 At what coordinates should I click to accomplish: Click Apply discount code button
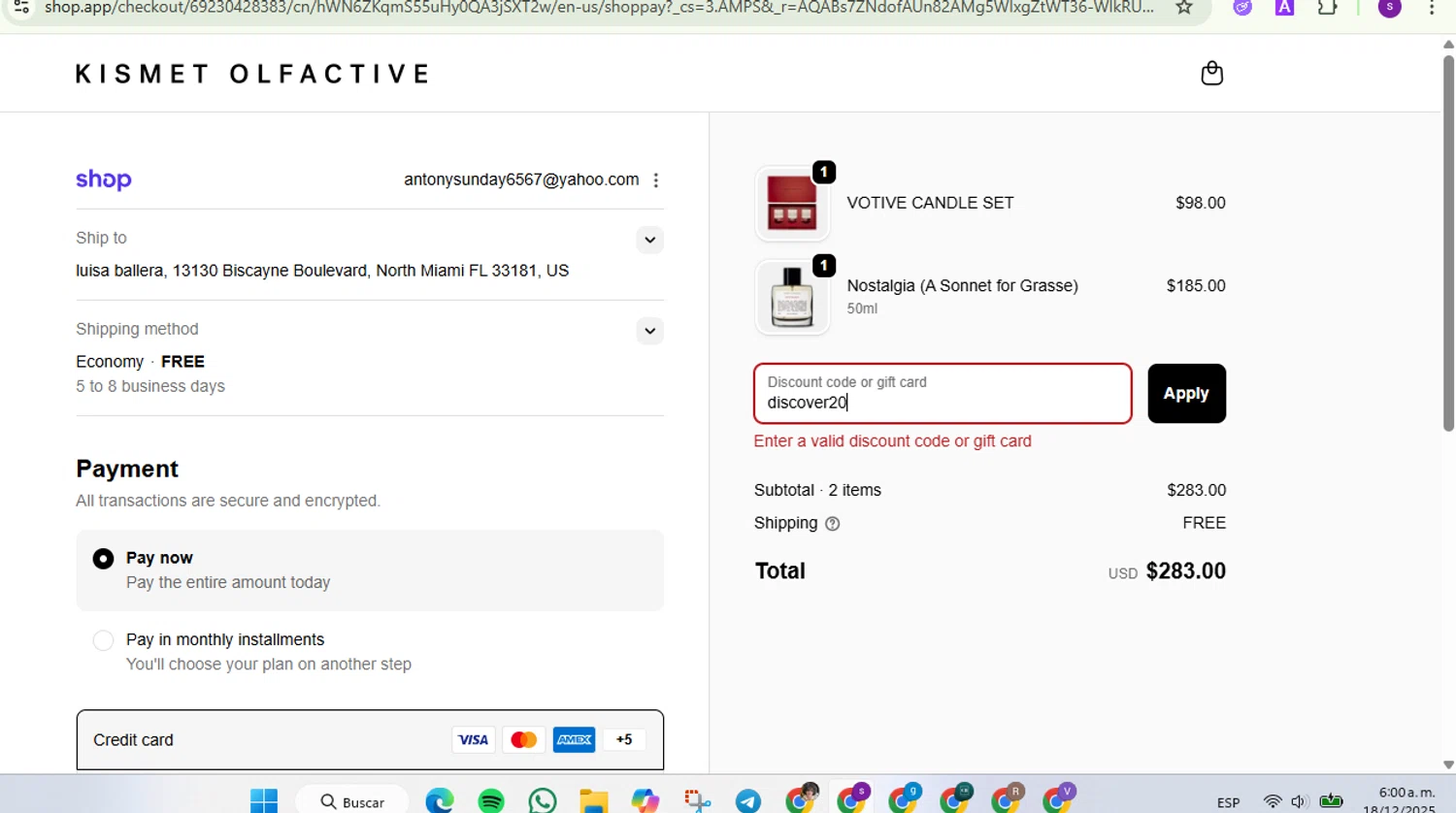(1186, 394)
